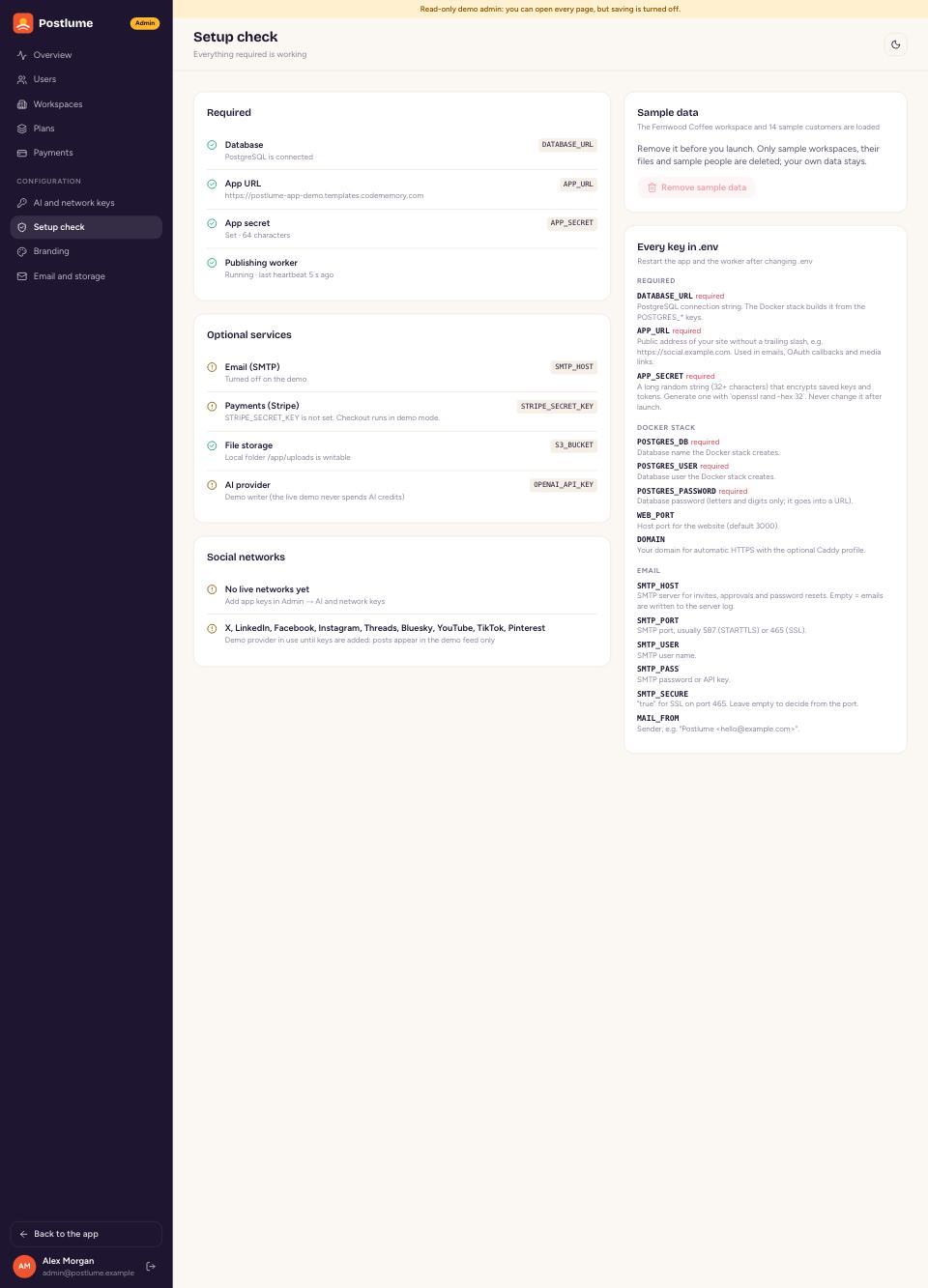Screen dimensions: 928x1288
Task: Click the app URL https://postlume-app-demo text
Action: pos(325,195)
